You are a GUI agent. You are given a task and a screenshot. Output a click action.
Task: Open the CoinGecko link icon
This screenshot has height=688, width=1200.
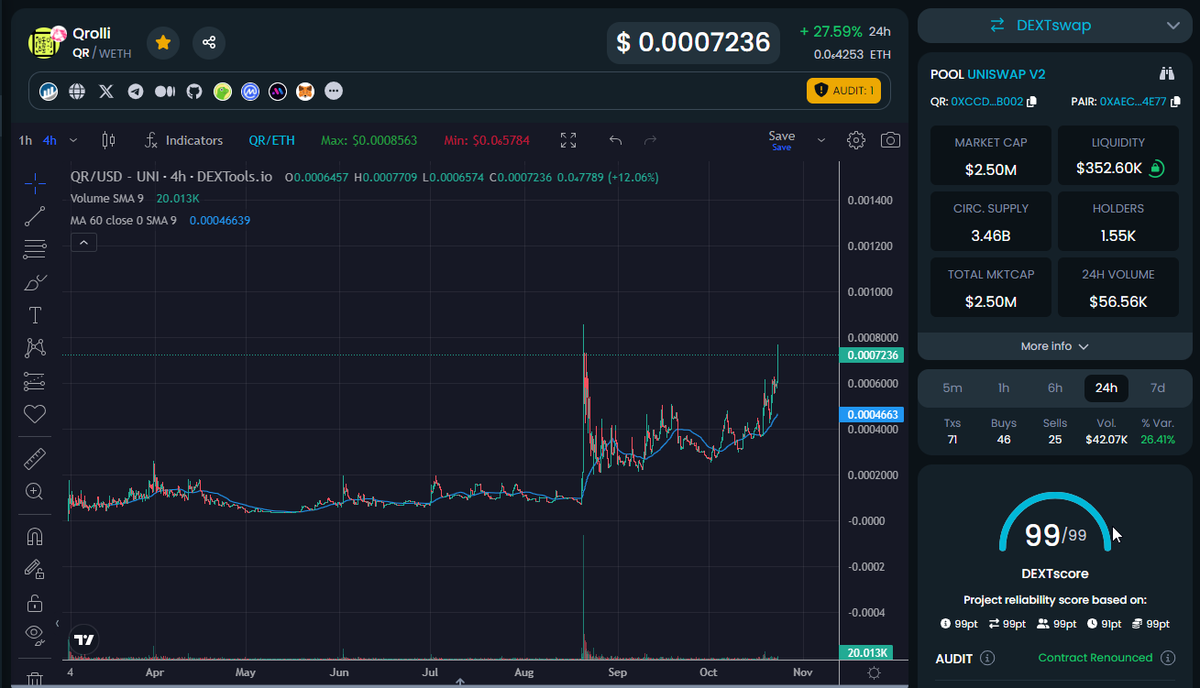pyautogui.click(x=223, y=91)
